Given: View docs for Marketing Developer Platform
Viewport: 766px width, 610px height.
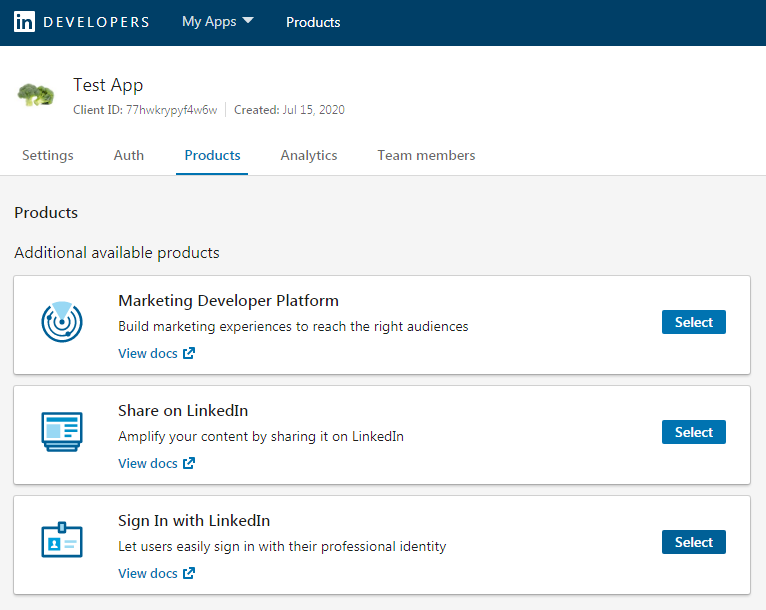Looking at the screenshot, I should [x=156, y=353].
